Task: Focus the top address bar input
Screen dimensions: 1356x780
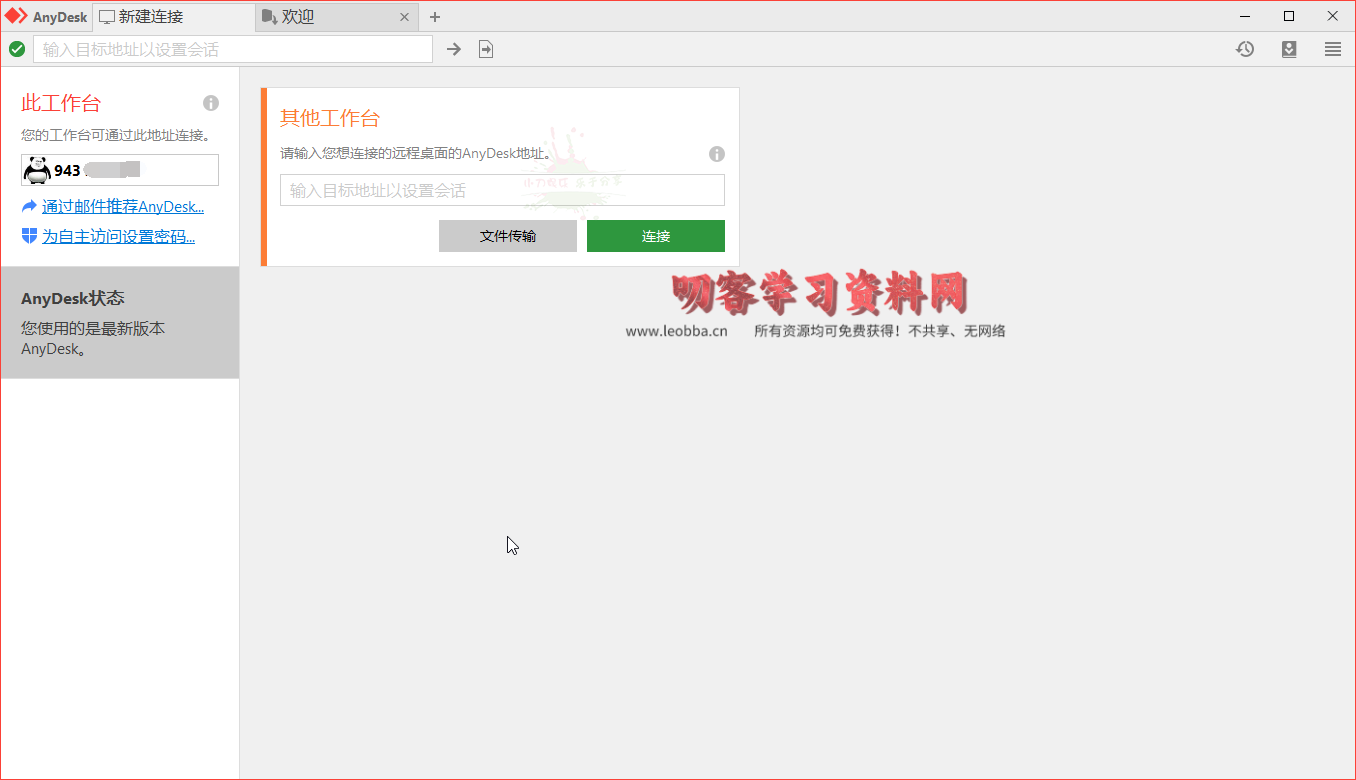Action: 233,49
